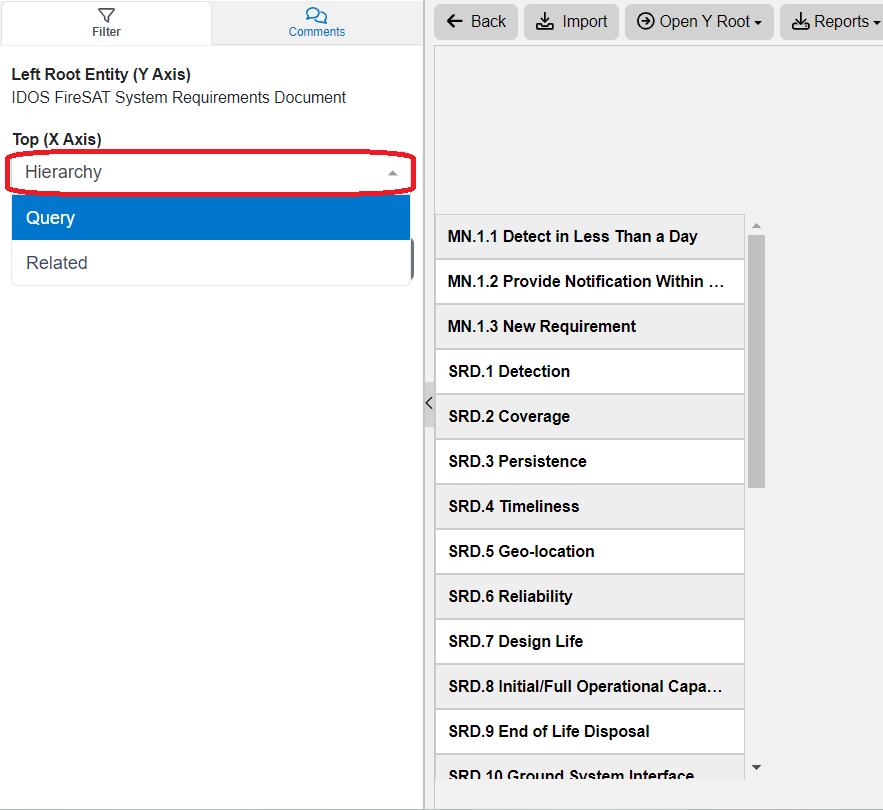Select row MN.1.3 New Requirement

(x=589, y=327)
